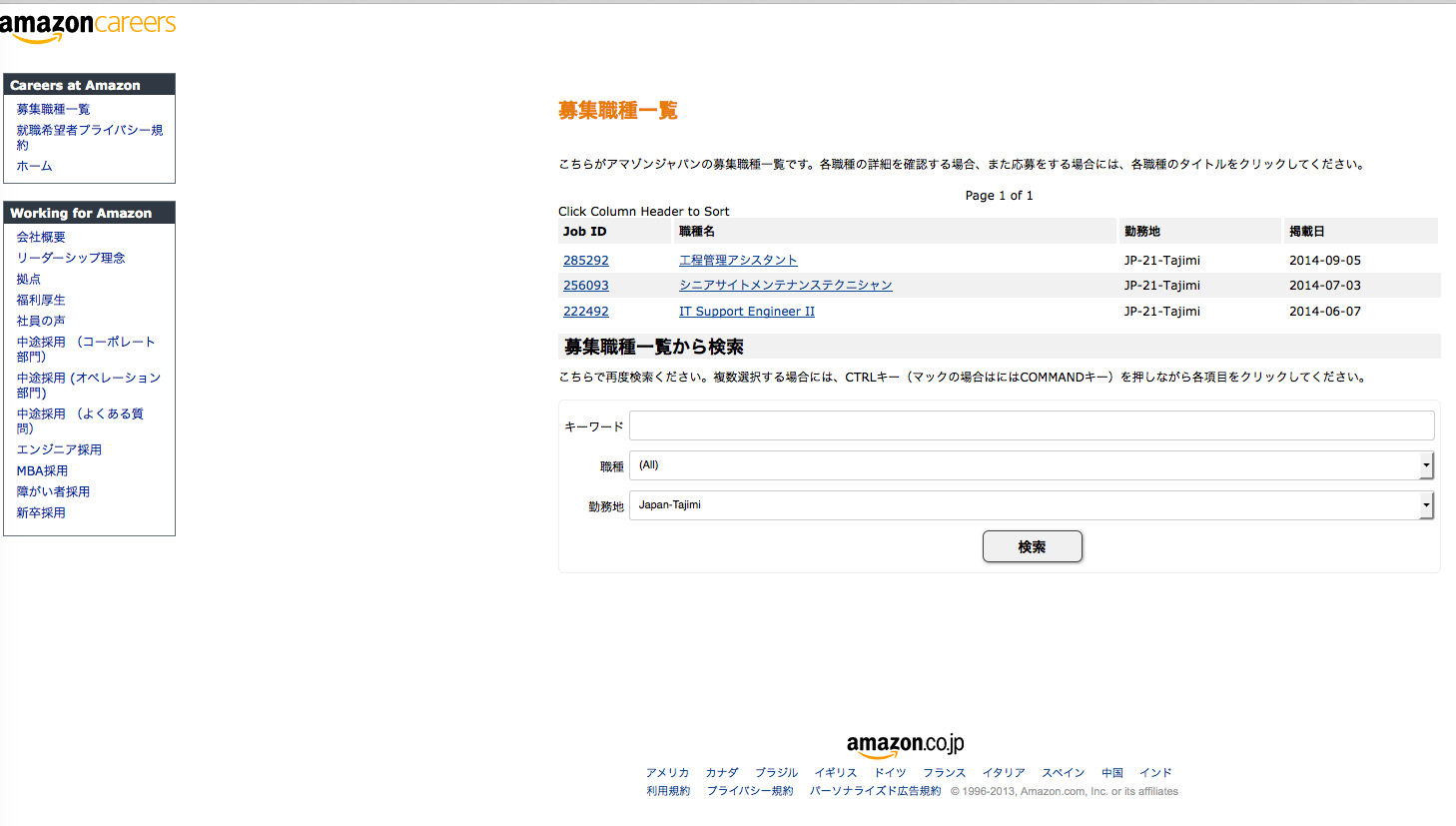This screenshot has height=826, width=1456.
Task: Click the Amazon Careers logo
Action: click(88, 27)
